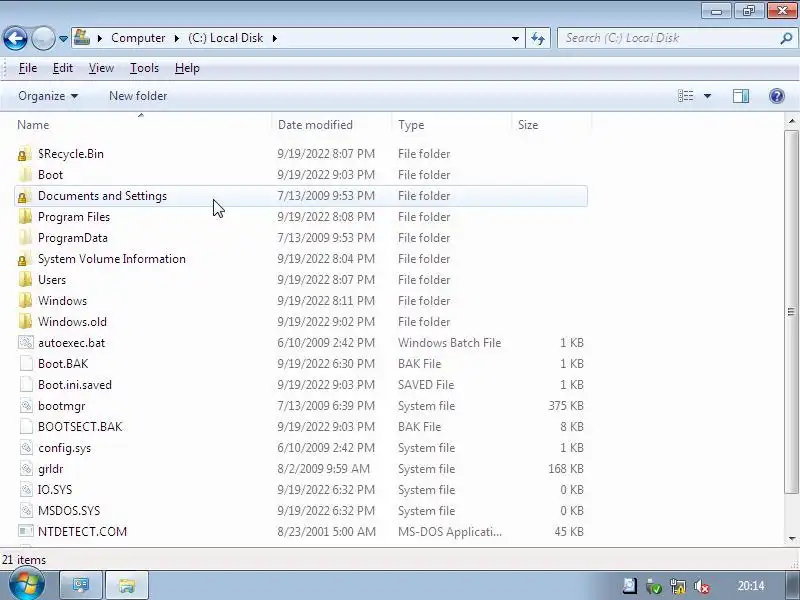Expand arrow after Computer breadcrumb
The width and height of the screenshot is (800, 600).
coord(177,38)
